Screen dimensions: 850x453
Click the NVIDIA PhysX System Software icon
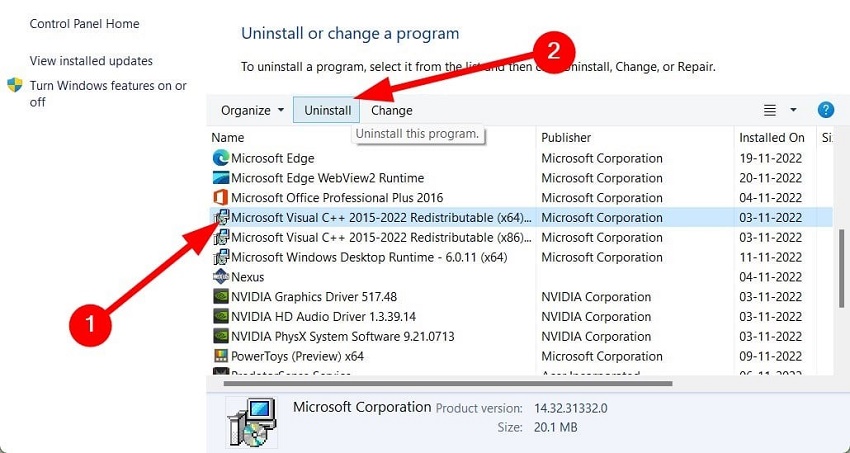[221, 336]
